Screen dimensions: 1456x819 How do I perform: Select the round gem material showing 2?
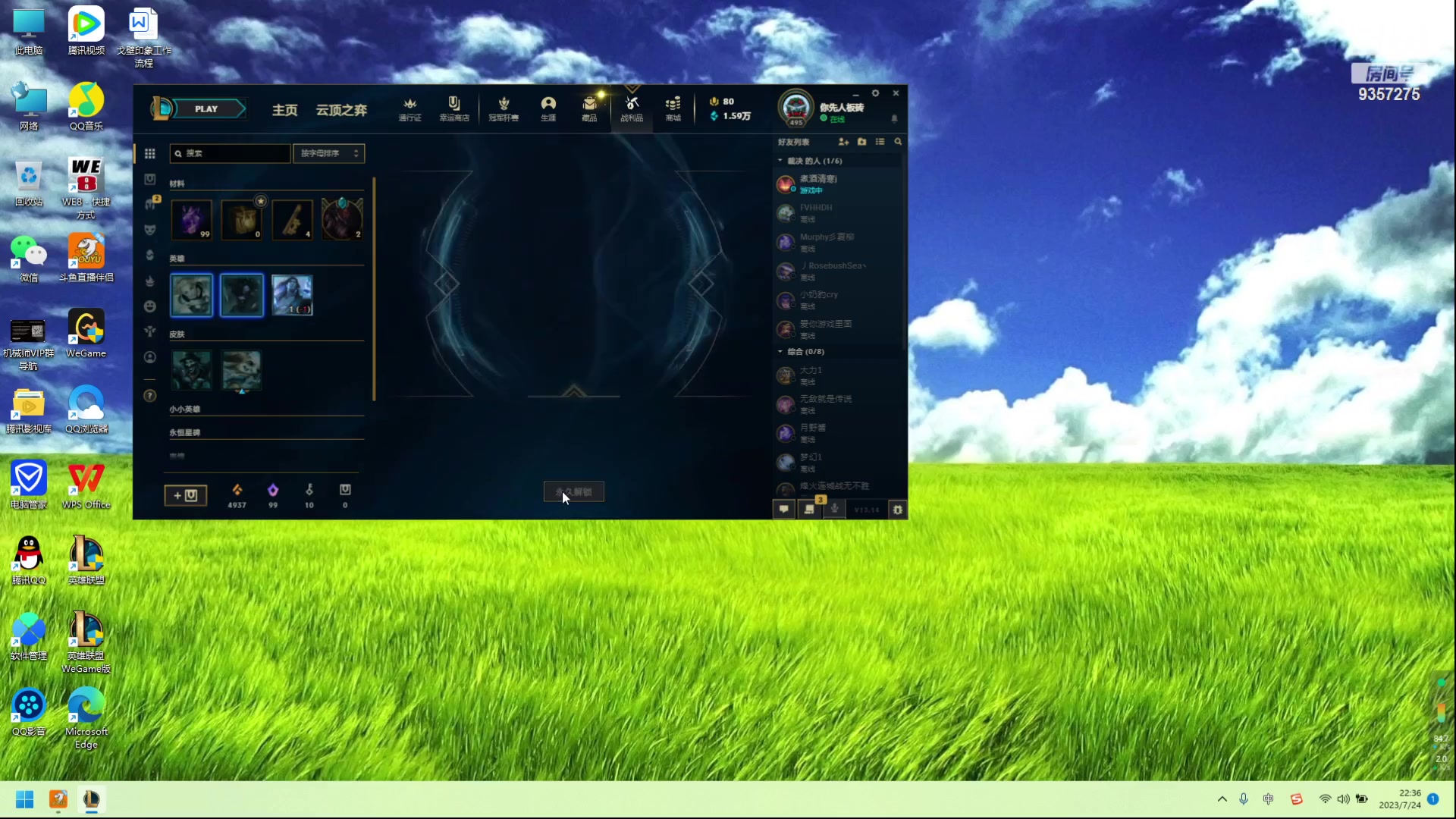pos(342,220)
